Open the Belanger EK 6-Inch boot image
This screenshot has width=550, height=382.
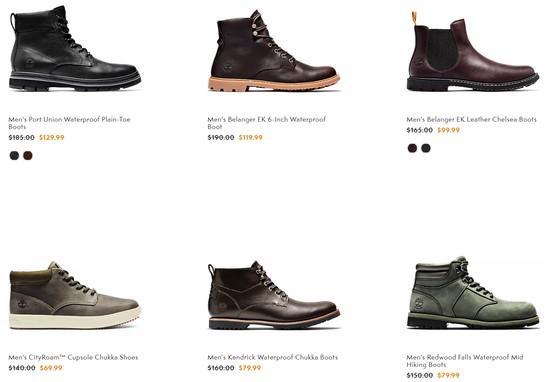click(x=274, y=51)
